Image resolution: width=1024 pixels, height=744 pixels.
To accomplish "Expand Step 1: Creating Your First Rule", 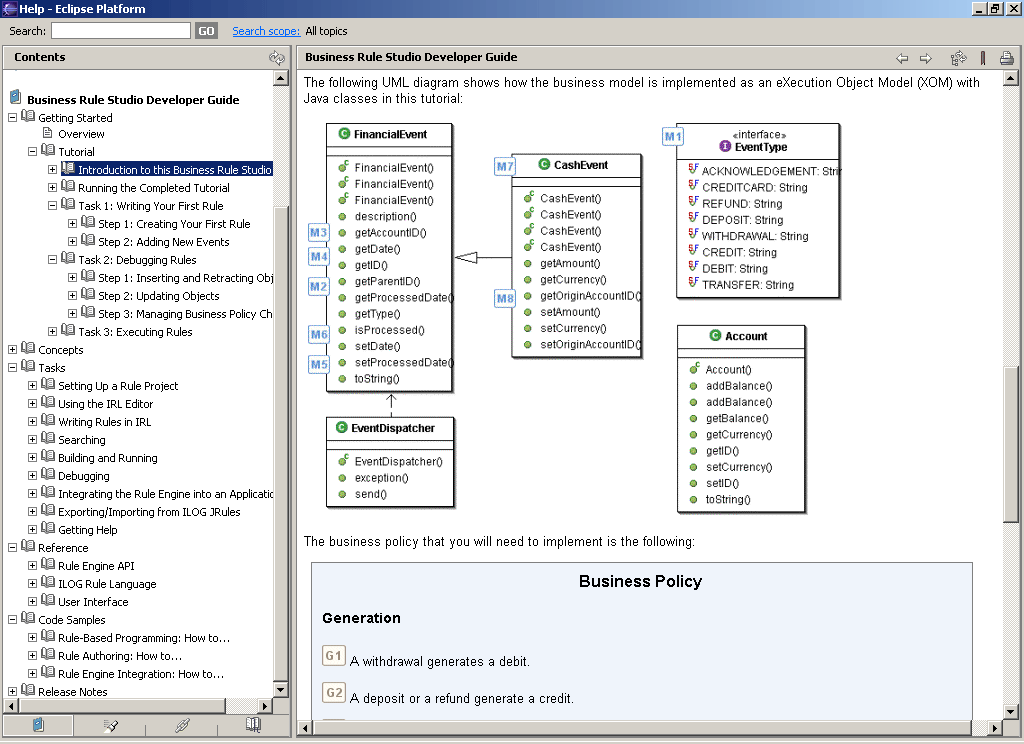I will pos(72,223).
